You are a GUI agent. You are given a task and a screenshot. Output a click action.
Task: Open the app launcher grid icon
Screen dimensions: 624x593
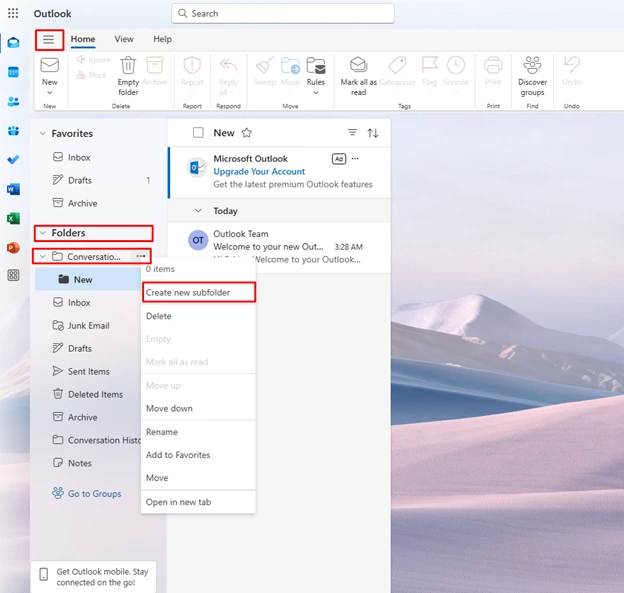click(x=13, y=13)
